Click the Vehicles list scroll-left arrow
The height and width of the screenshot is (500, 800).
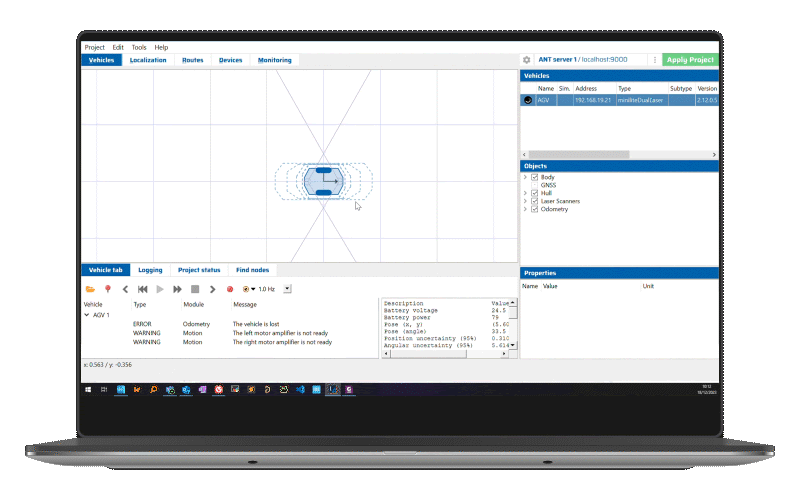[524, 155]
